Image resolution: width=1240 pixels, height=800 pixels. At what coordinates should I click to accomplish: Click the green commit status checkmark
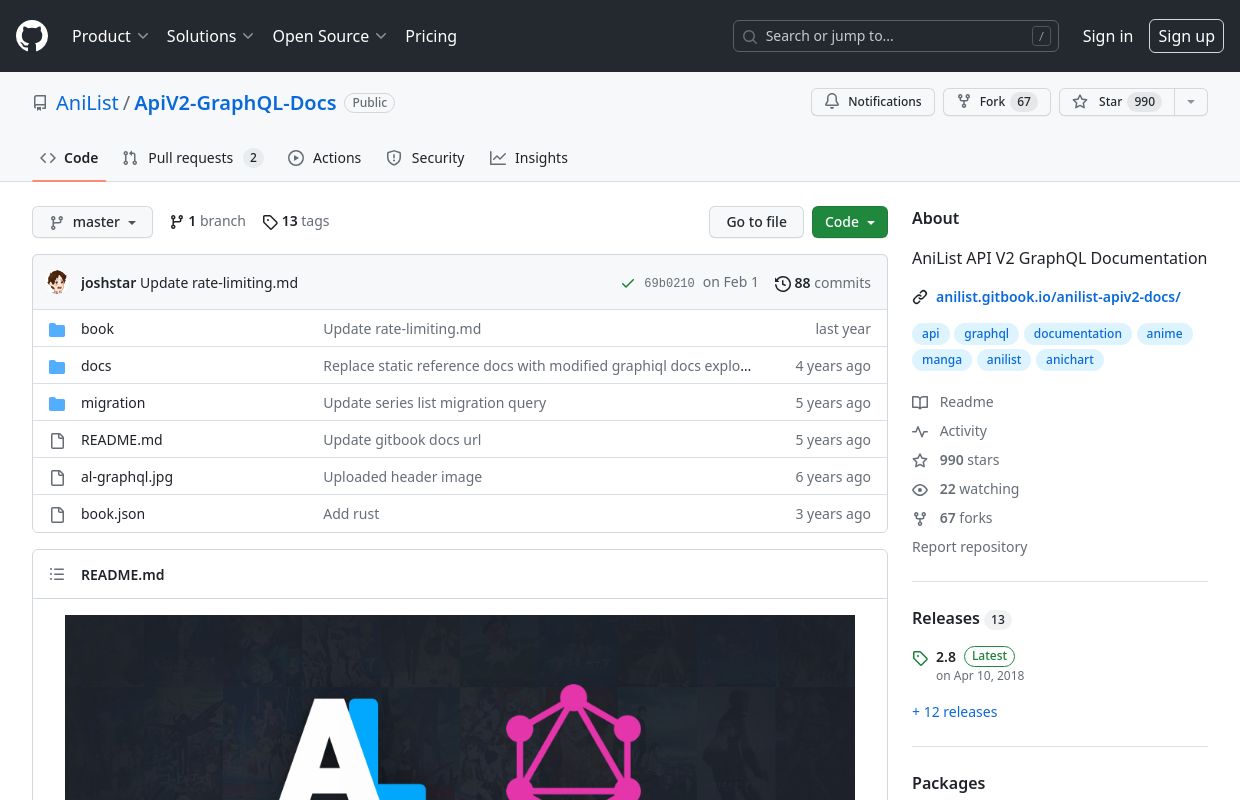click(x=628, y=284)
